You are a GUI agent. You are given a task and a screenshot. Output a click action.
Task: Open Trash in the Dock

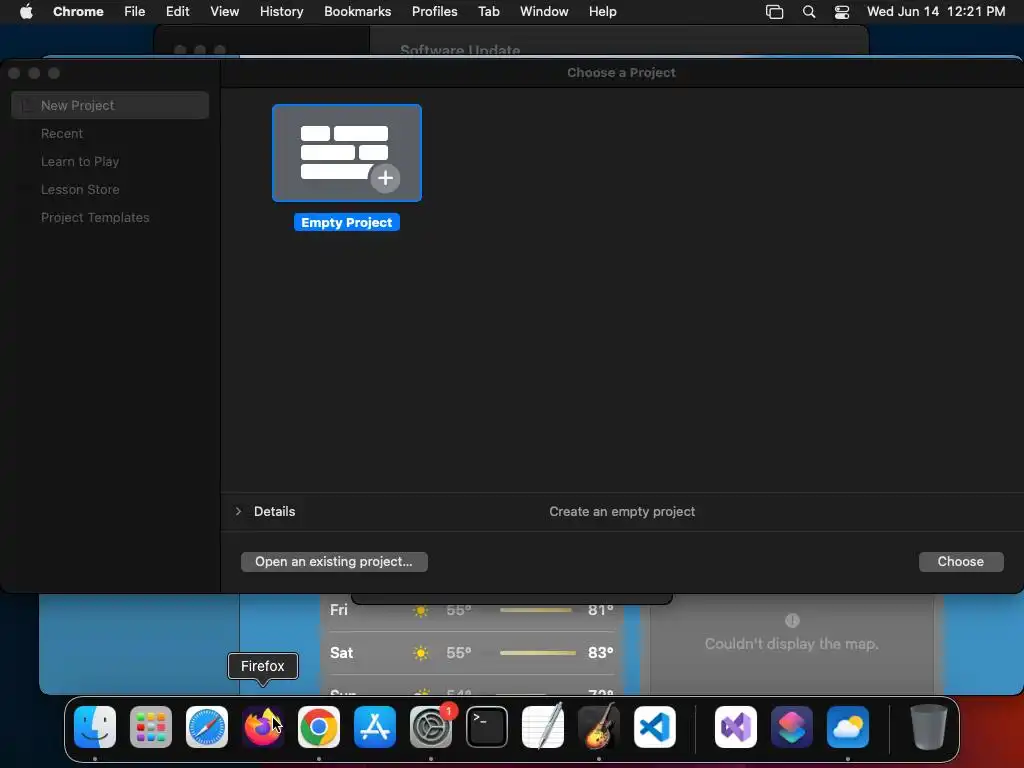pyautogui.click(x=929, y=727)
